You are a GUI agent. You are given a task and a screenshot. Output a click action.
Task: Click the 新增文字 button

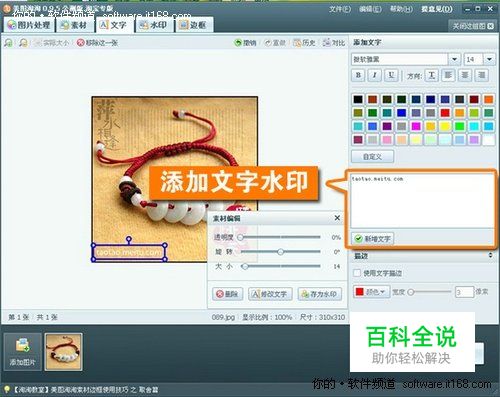[373, 239]
